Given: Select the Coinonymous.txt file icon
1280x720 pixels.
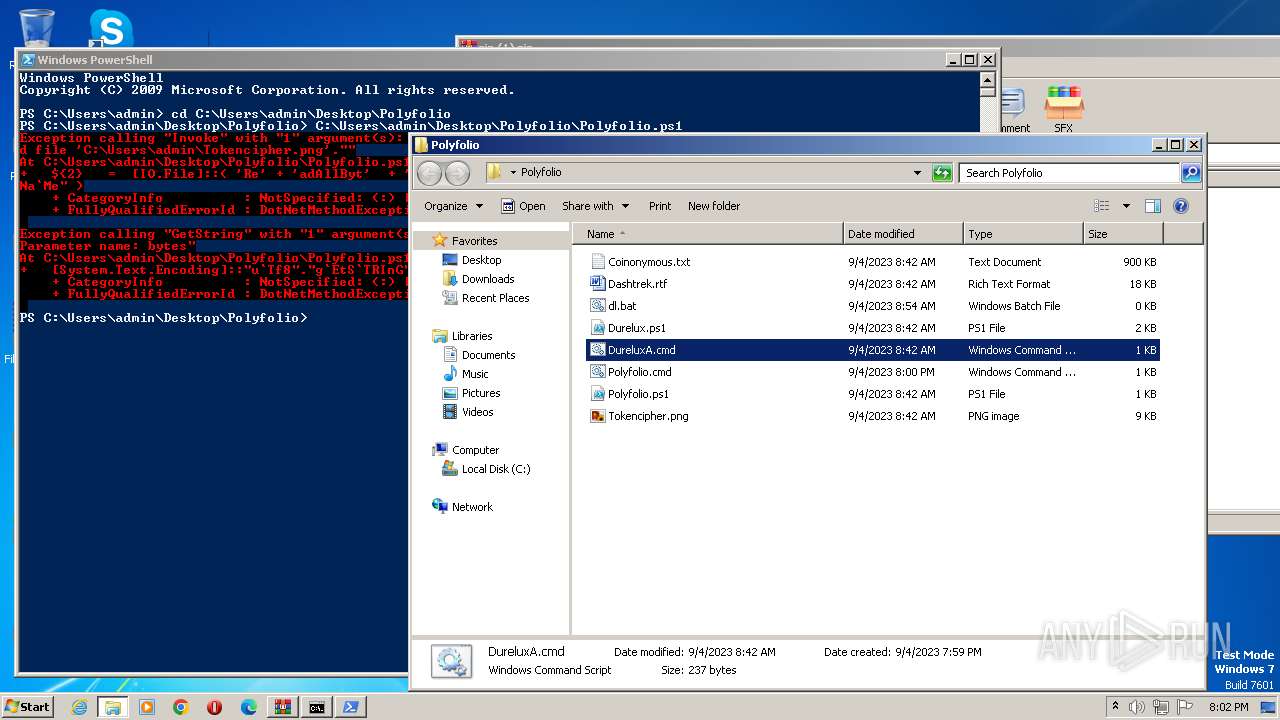Looking at the screenshot, I should click(x=598, y=262).
